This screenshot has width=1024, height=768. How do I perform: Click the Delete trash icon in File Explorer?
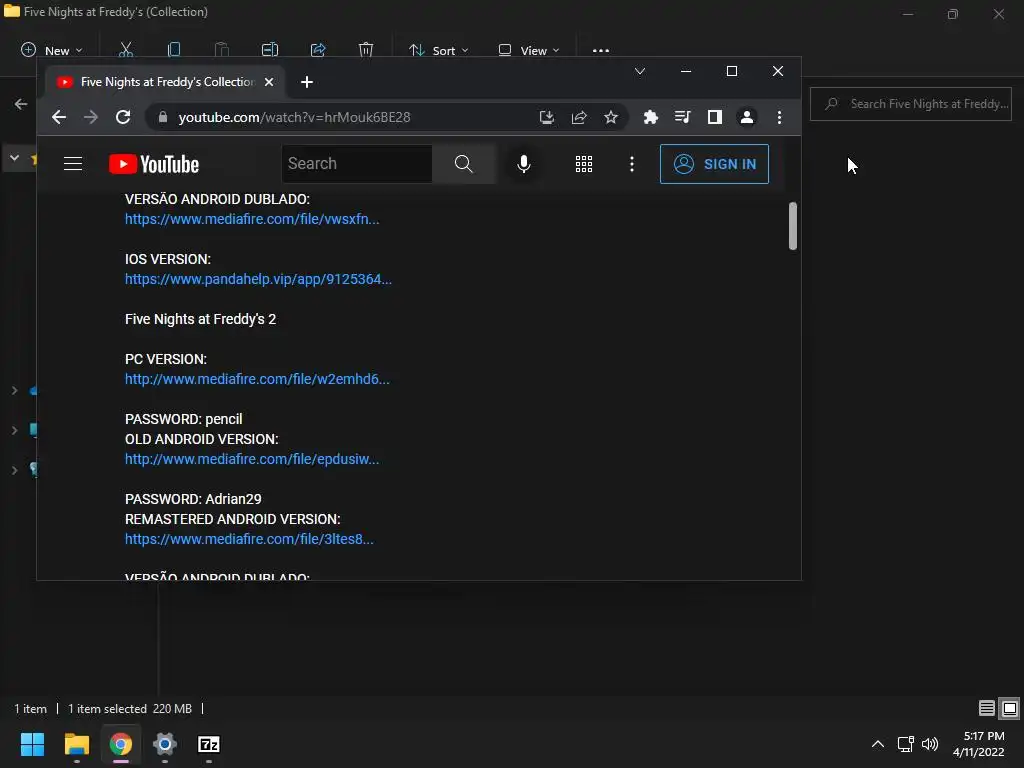pos(366,50)
